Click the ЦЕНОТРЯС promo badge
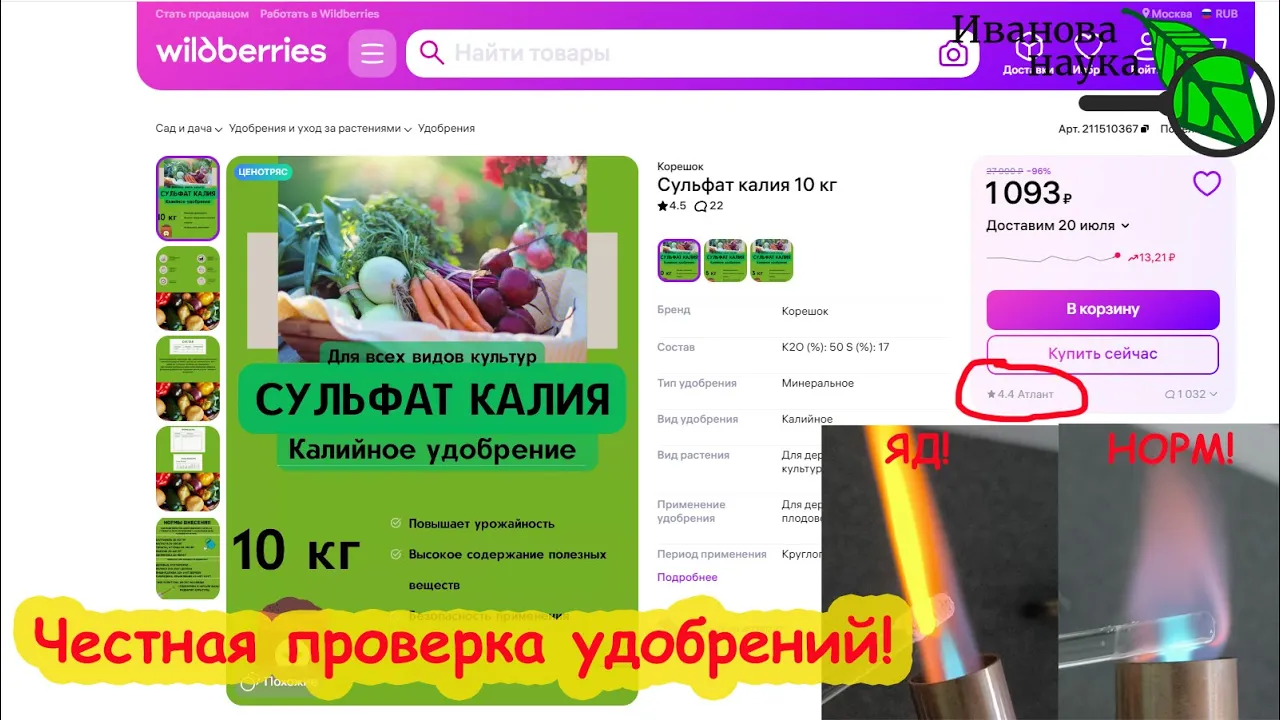The height and width of the screenshot is (720, 1280). pos(263,172)
